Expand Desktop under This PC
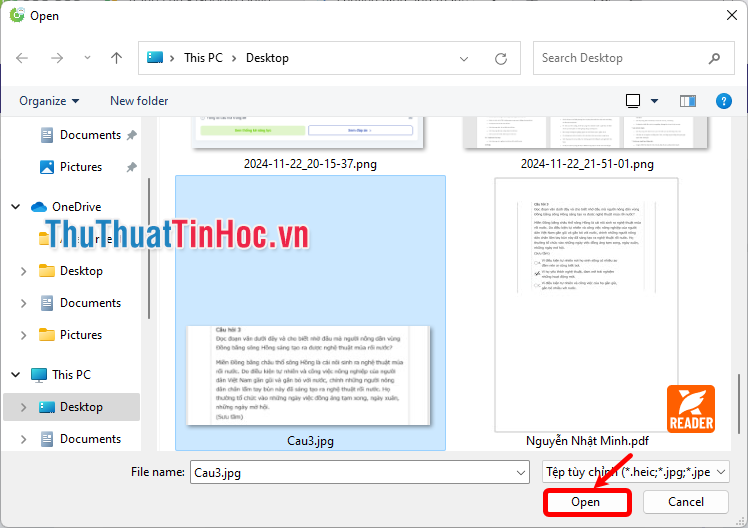The image size is (748, 528). coord(23,407)
